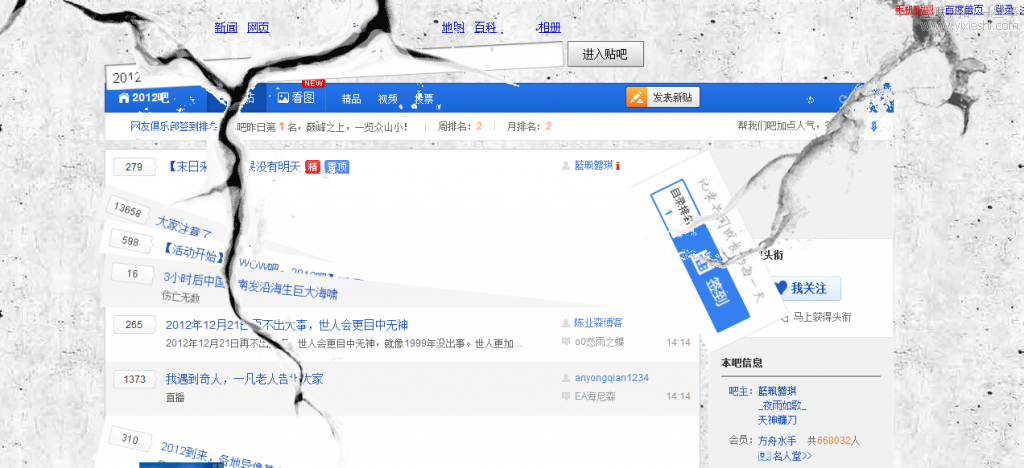The height and width of the screenshot is (468, 1024).
Task: Click the 就像1999年没出事 preview text
Action: [x=423, y=343]
